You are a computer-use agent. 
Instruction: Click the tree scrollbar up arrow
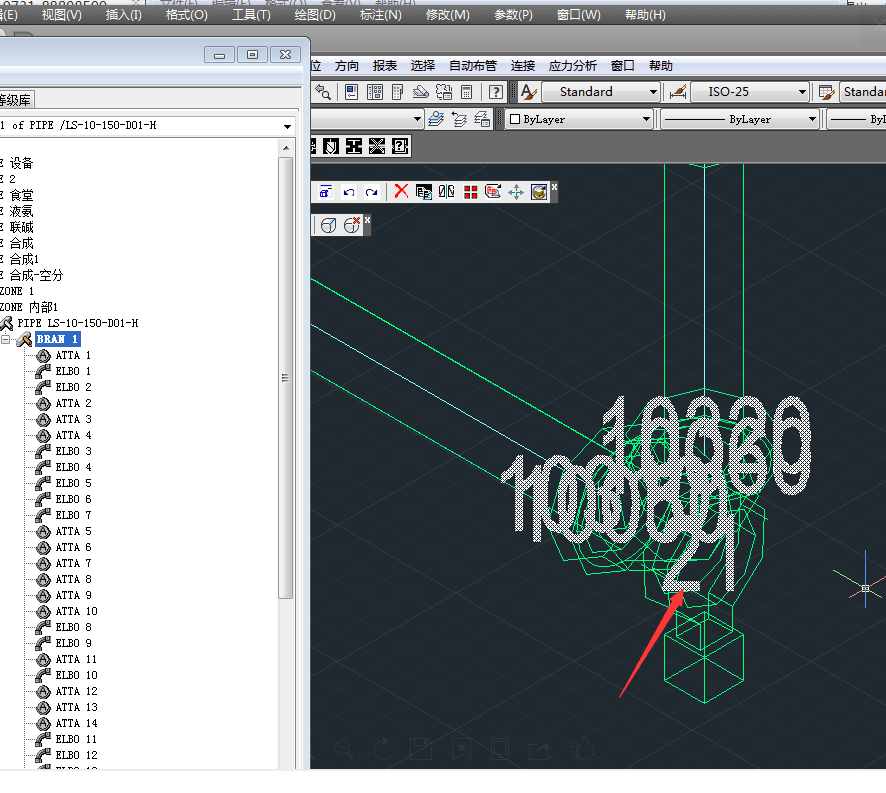(286, 148)
